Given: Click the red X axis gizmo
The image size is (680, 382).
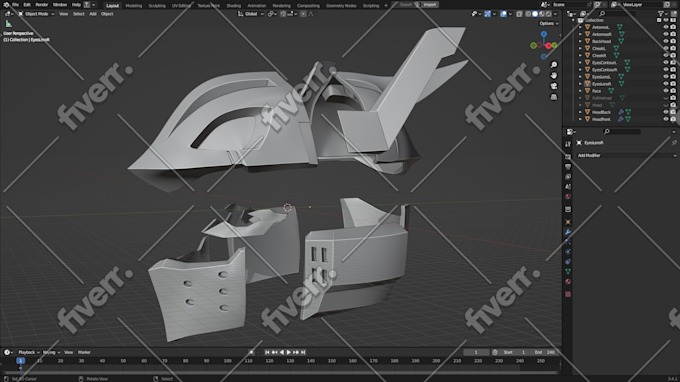Looking at the screenshot, I should click(549, 46).
